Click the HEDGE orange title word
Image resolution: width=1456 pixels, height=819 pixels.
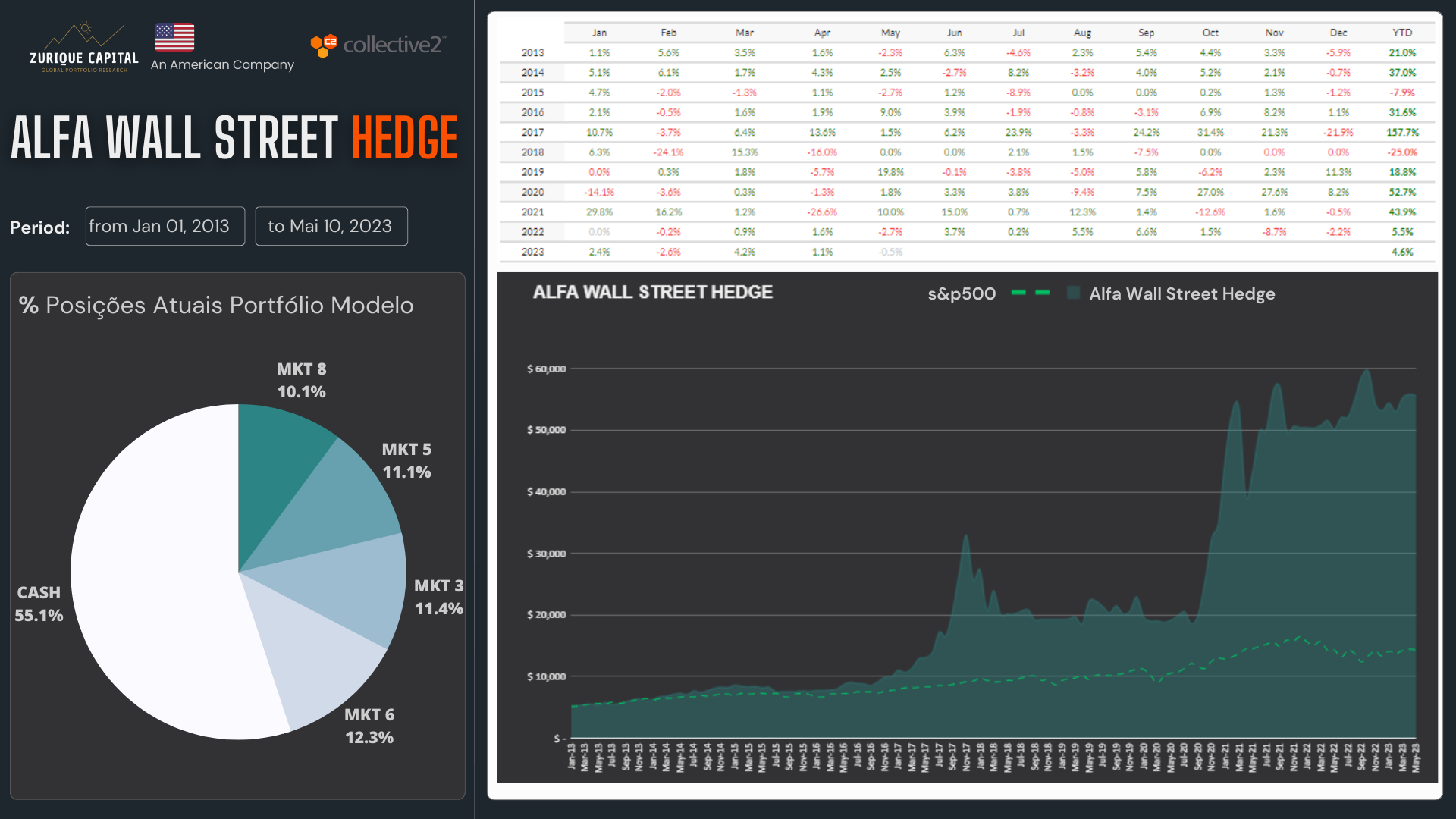coord(405,138)
